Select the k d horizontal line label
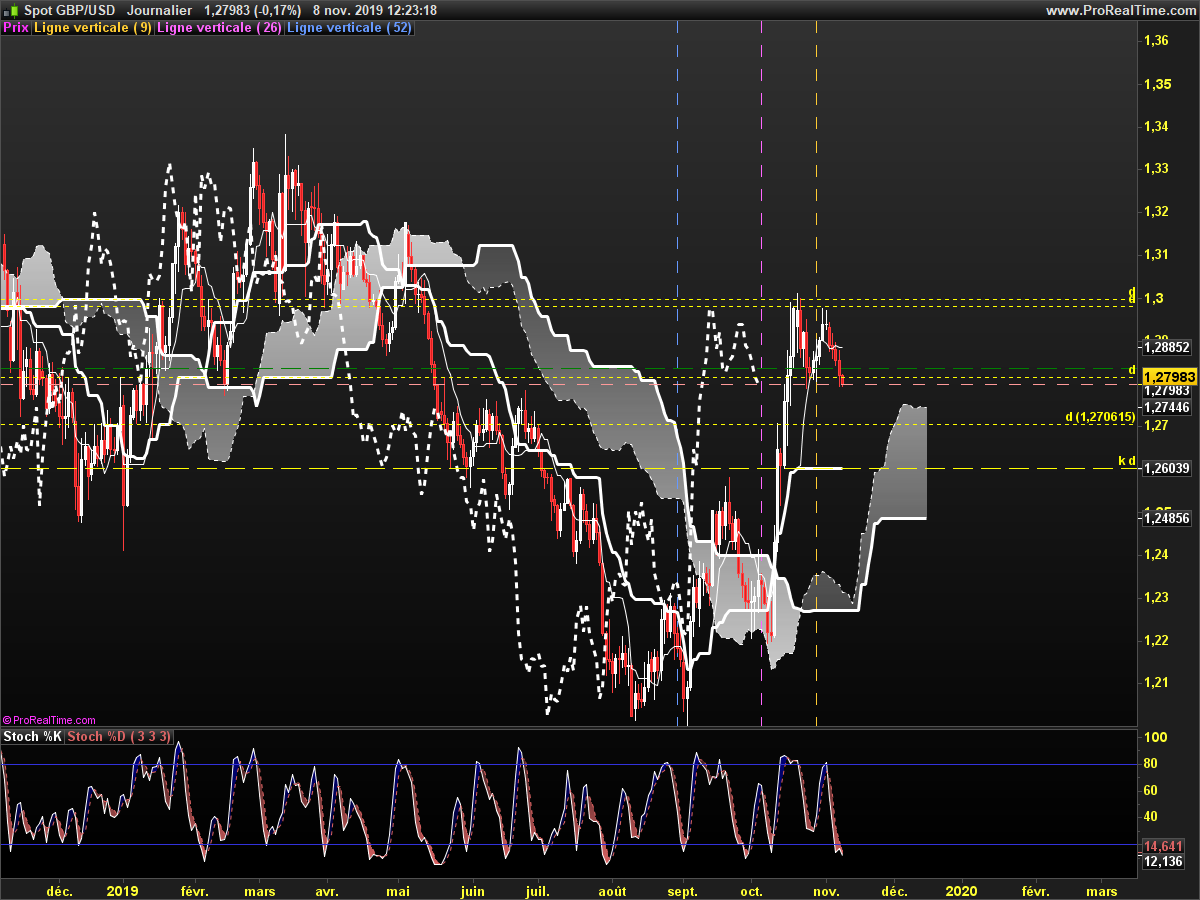The width and height of the screenshot is (1200, 900). click(x=1126, y=461)
